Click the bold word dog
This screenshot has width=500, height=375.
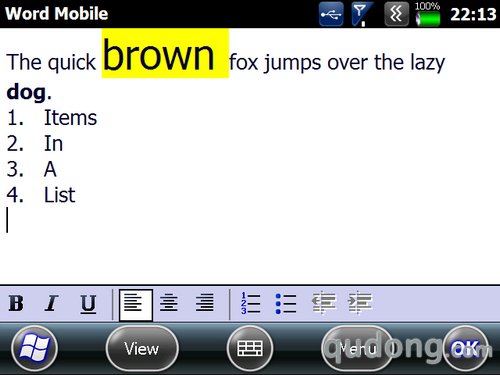click(x=26, y=92)
